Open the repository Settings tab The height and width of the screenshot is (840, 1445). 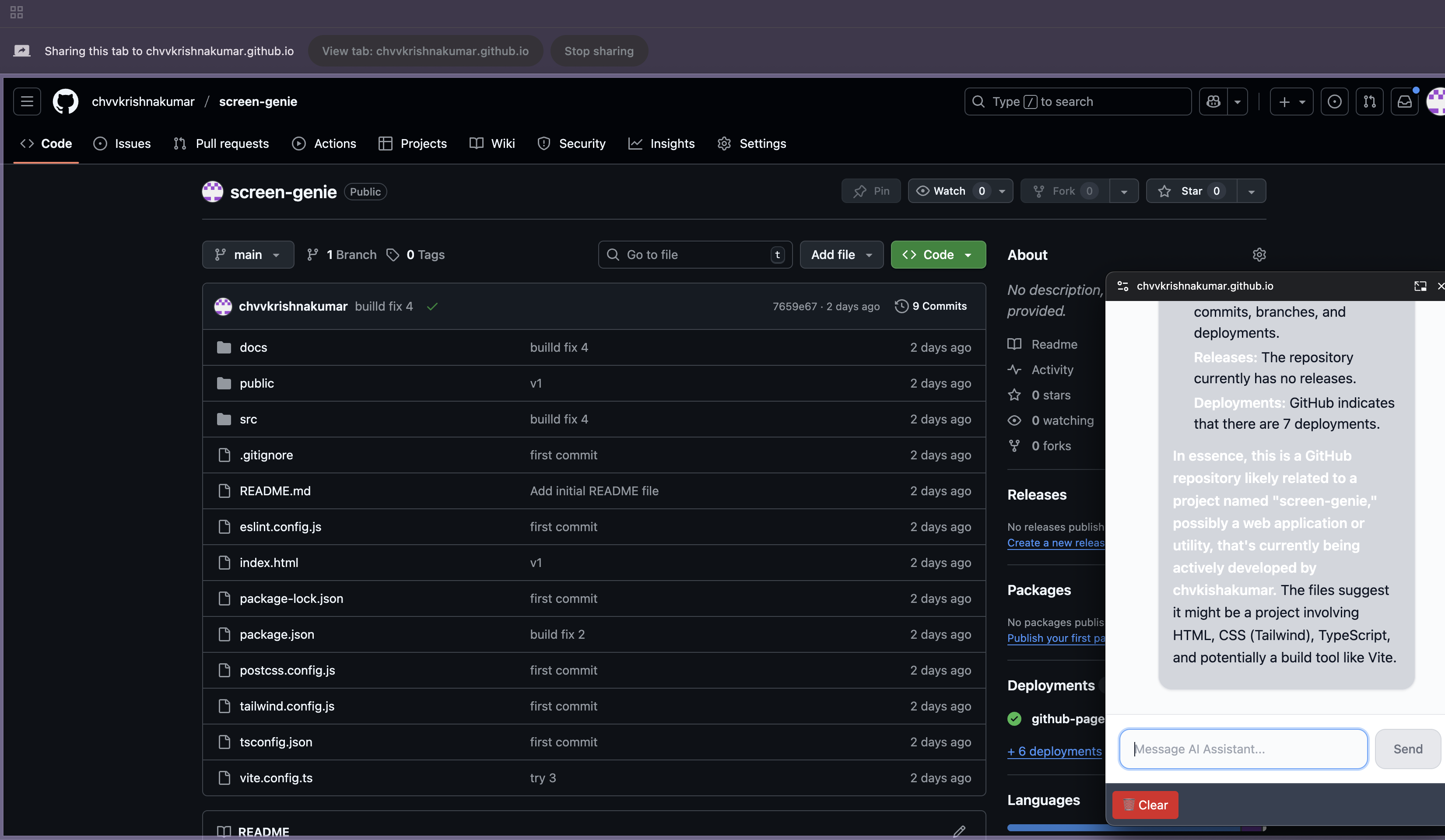click(x=752, y=143)
